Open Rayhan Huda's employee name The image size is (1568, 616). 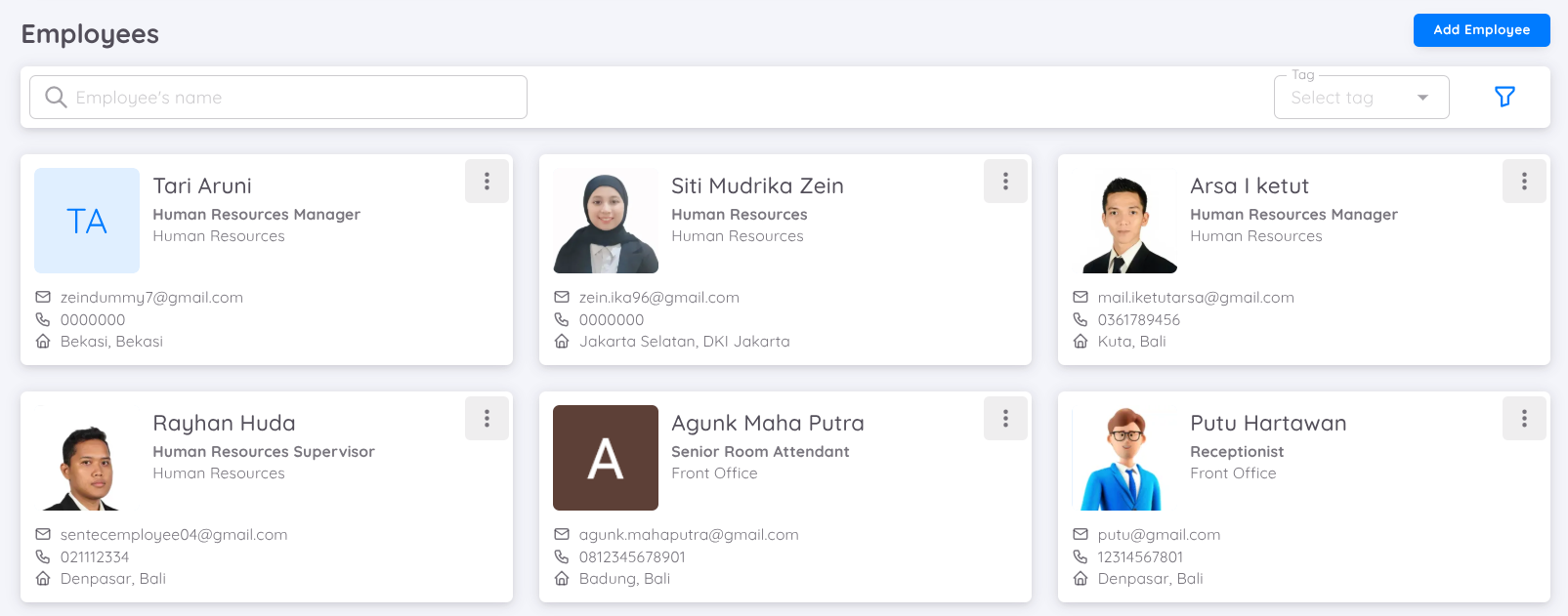[224, 424]
